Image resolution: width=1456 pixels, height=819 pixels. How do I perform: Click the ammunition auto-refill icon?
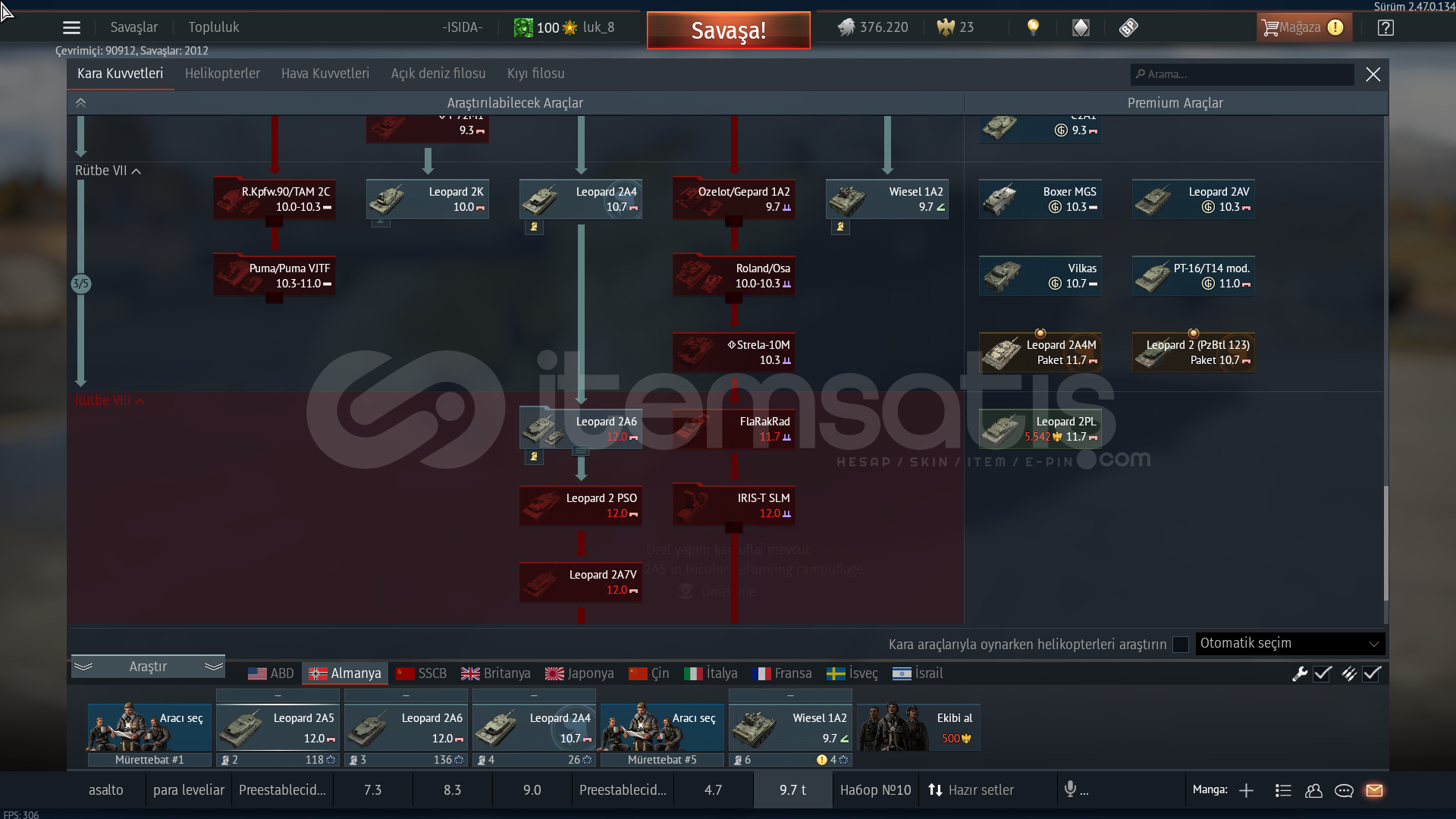tap(1349, 673)
